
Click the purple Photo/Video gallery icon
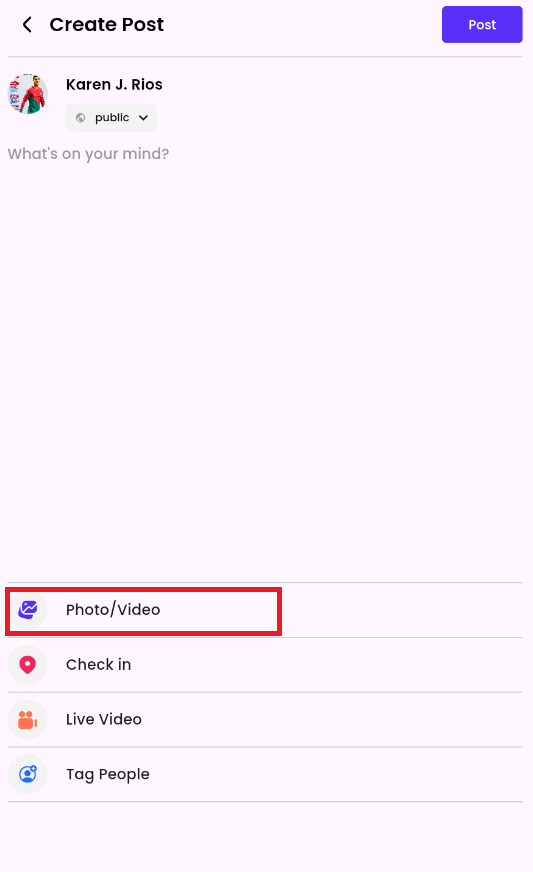[x=27, y=610]
